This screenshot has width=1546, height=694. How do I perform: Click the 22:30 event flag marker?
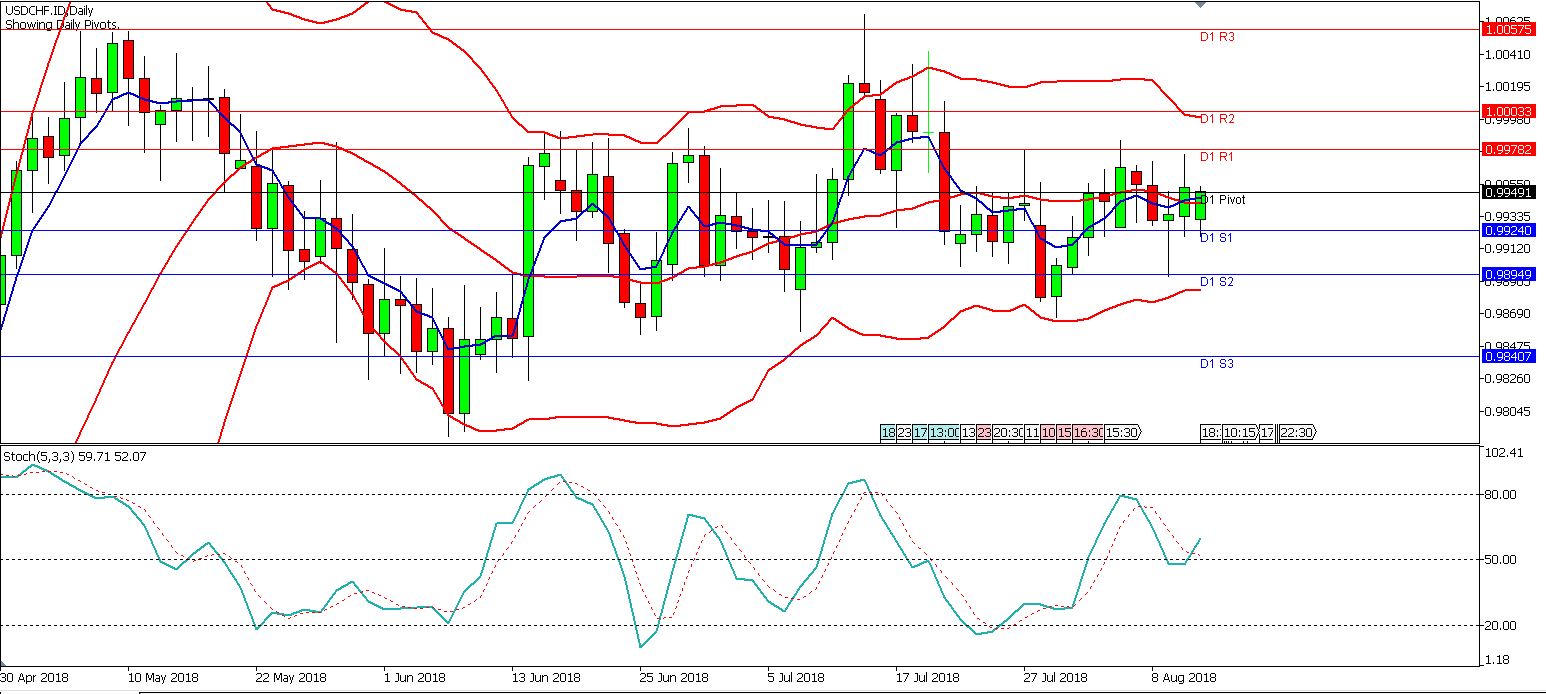click(x=1296, y=433)
